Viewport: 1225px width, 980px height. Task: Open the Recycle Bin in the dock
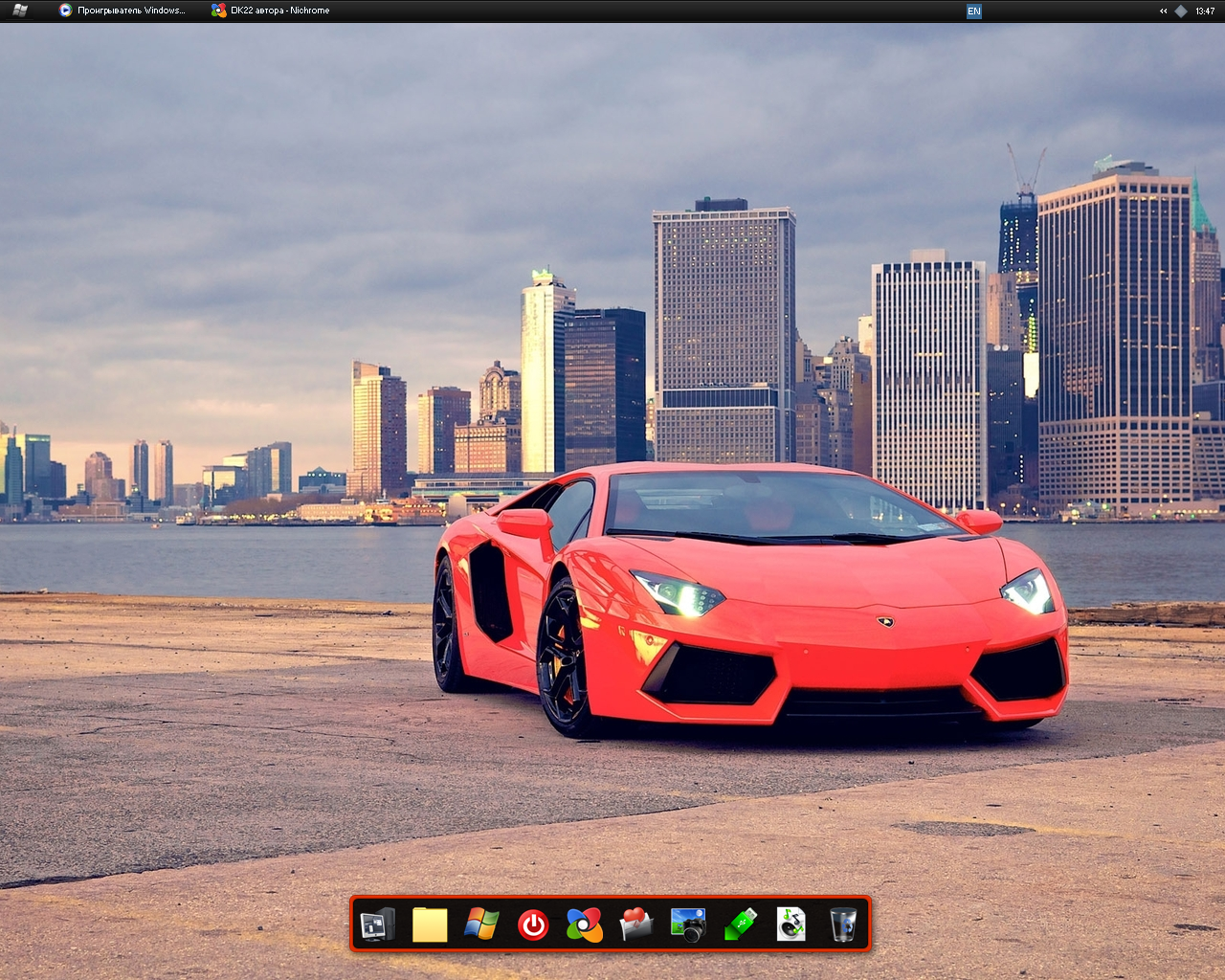tap(843, 924)
